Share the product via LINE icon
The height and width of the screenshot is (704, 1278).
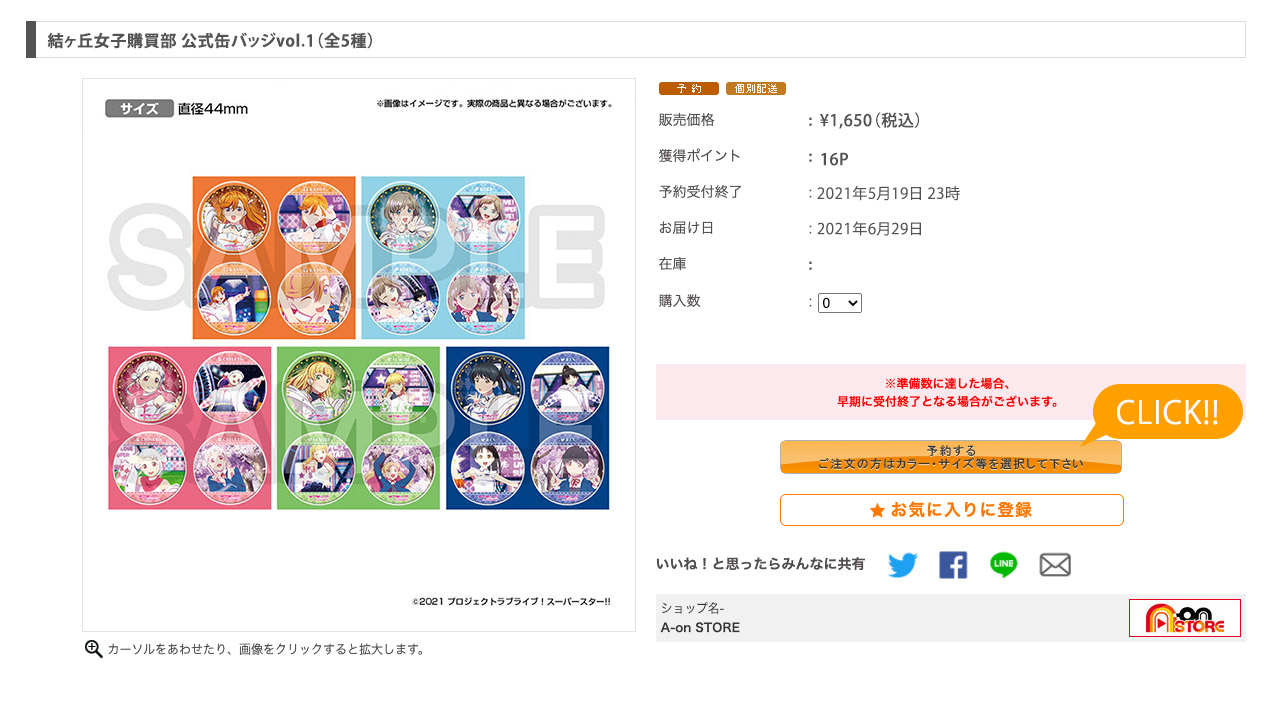(x=1004, y=565)
